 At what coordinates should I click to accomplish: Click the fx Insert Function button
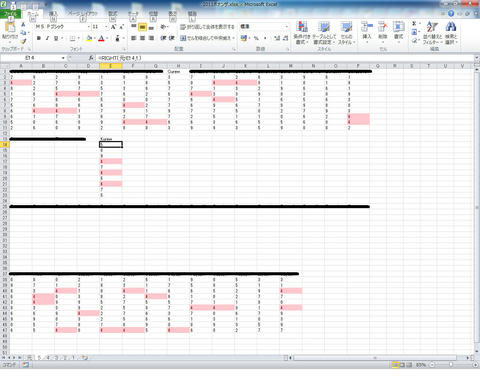91,58
